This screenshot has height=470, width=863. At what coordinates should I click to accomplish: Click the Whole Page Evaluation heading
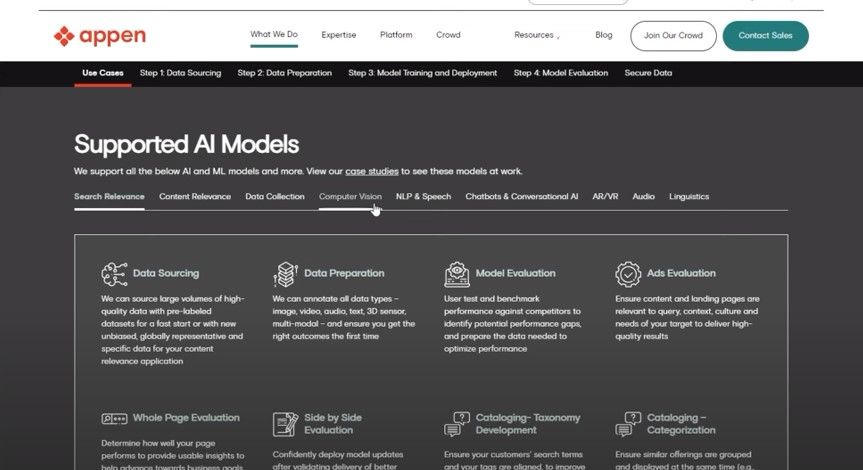pyautogui.click(x=186, y=418)
